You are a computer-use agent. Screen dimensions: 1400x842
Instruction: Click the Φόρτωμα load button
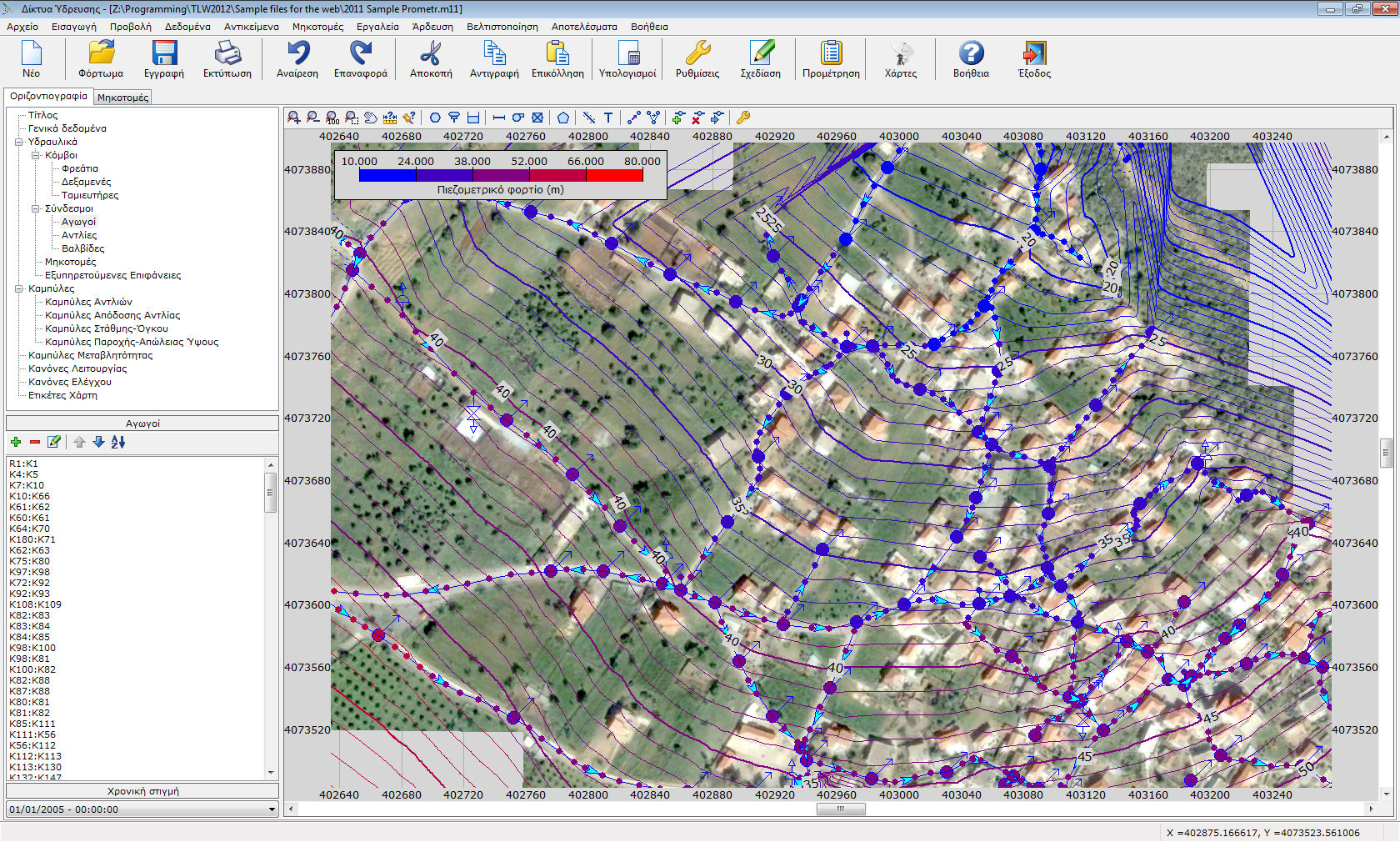101,58
